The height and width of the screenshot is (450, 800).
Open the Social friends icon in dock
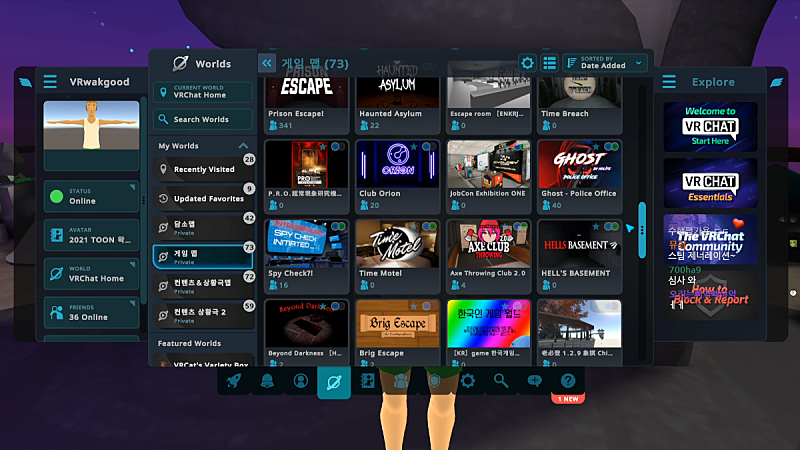pos(401,381)
